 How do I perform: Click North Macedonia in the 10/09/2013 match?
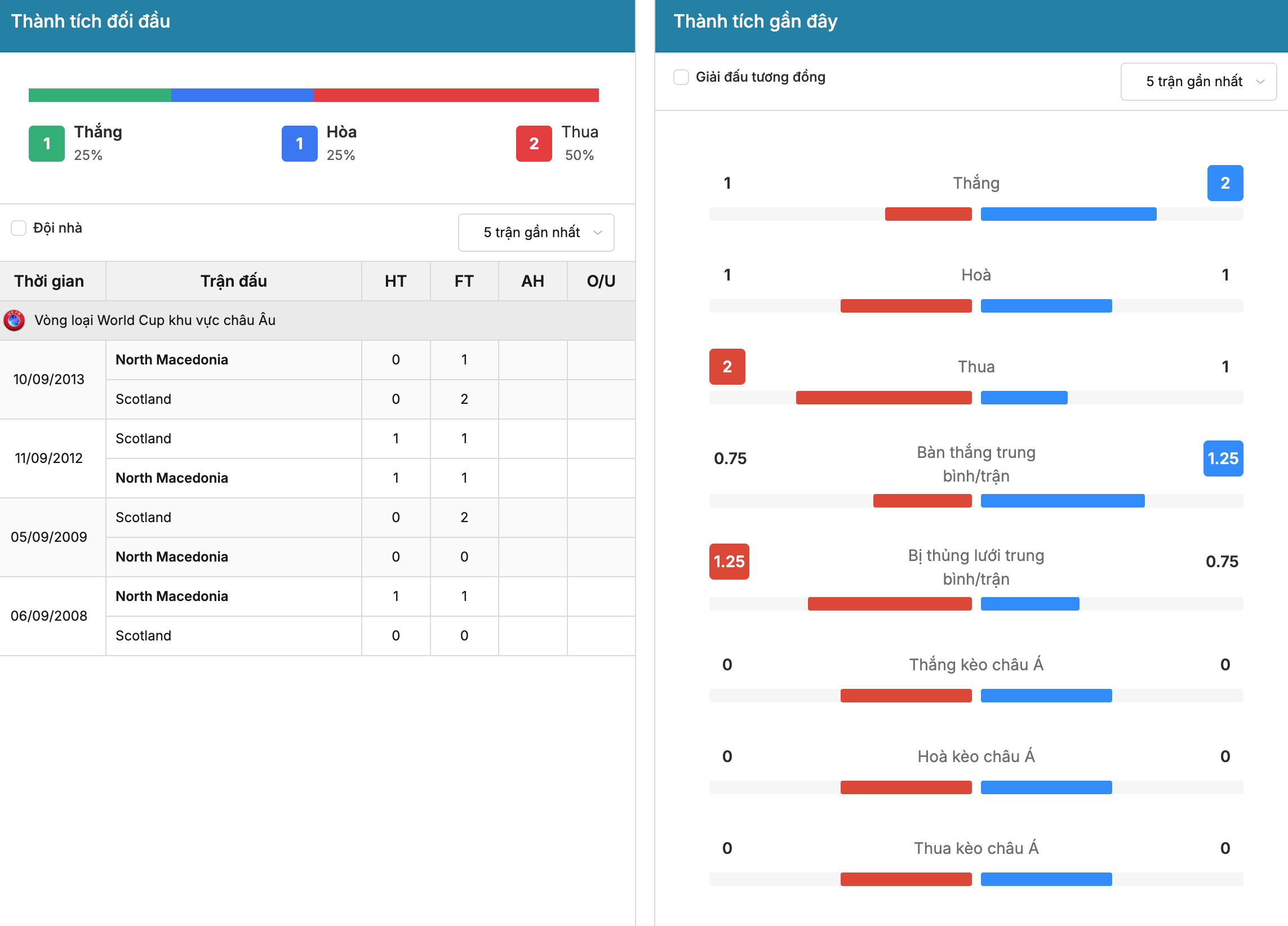pos(171,360)
